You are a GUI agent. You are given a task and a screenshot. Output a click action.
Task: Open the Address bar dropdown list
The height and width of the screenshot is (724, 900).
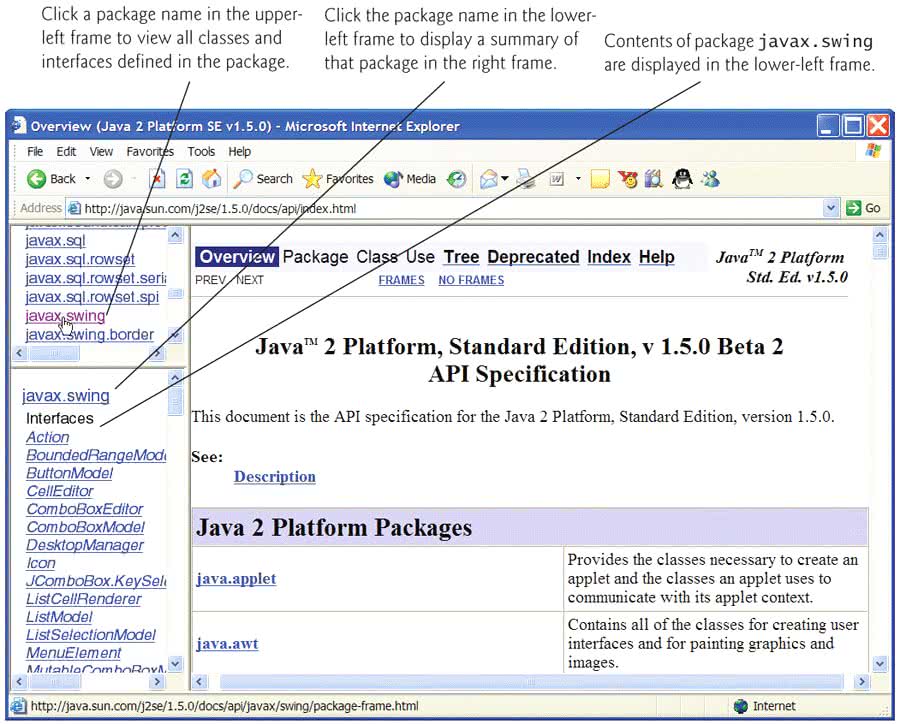(x=831, y=208)
